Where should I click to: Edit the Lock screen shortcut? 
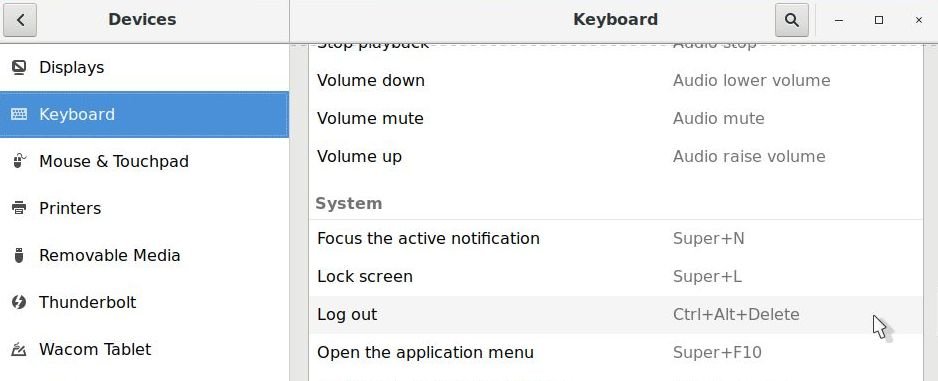[616, 276]
